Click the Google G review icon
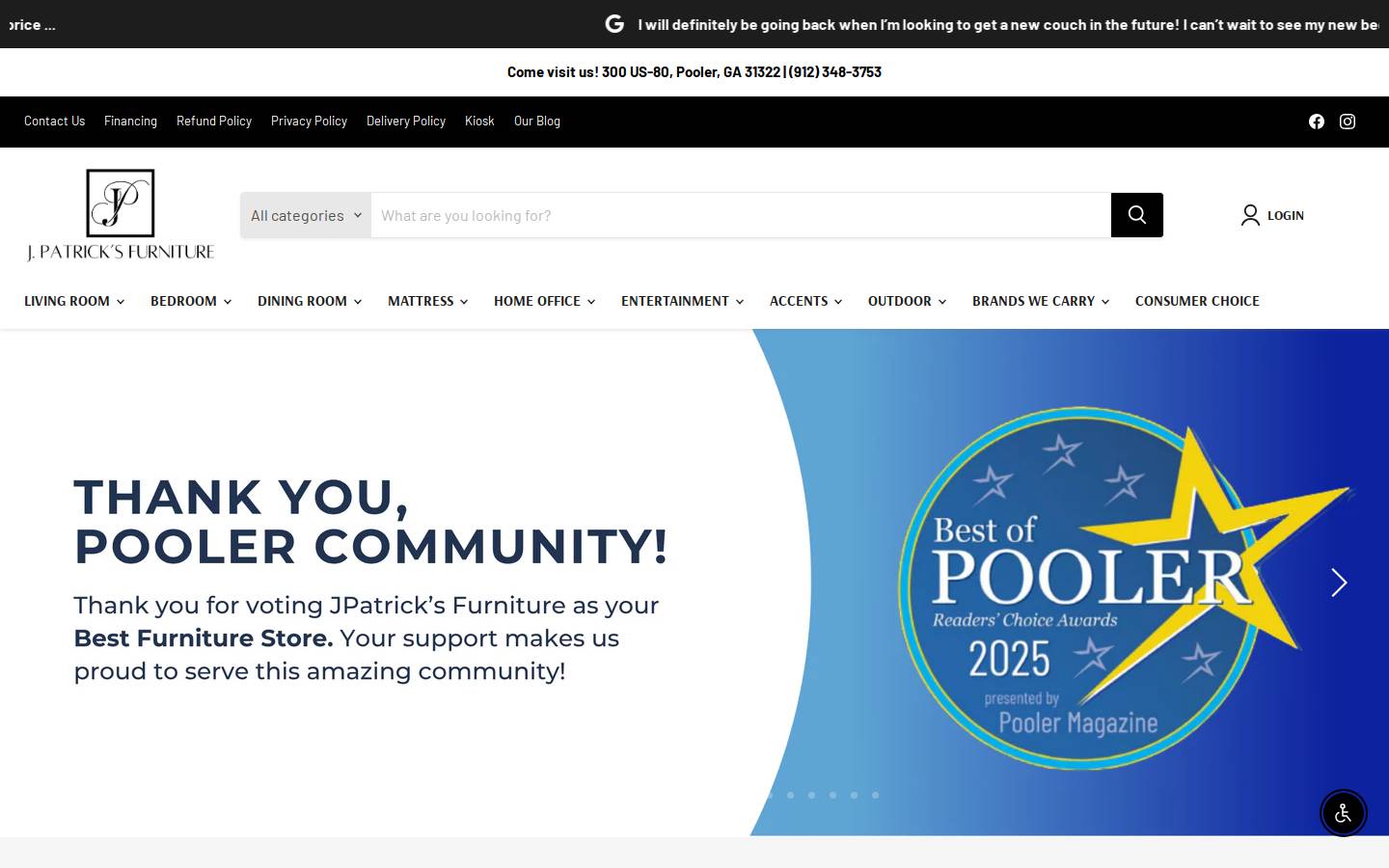The height and width of the screenshot is (868, 1389). (x=614, y=24)
